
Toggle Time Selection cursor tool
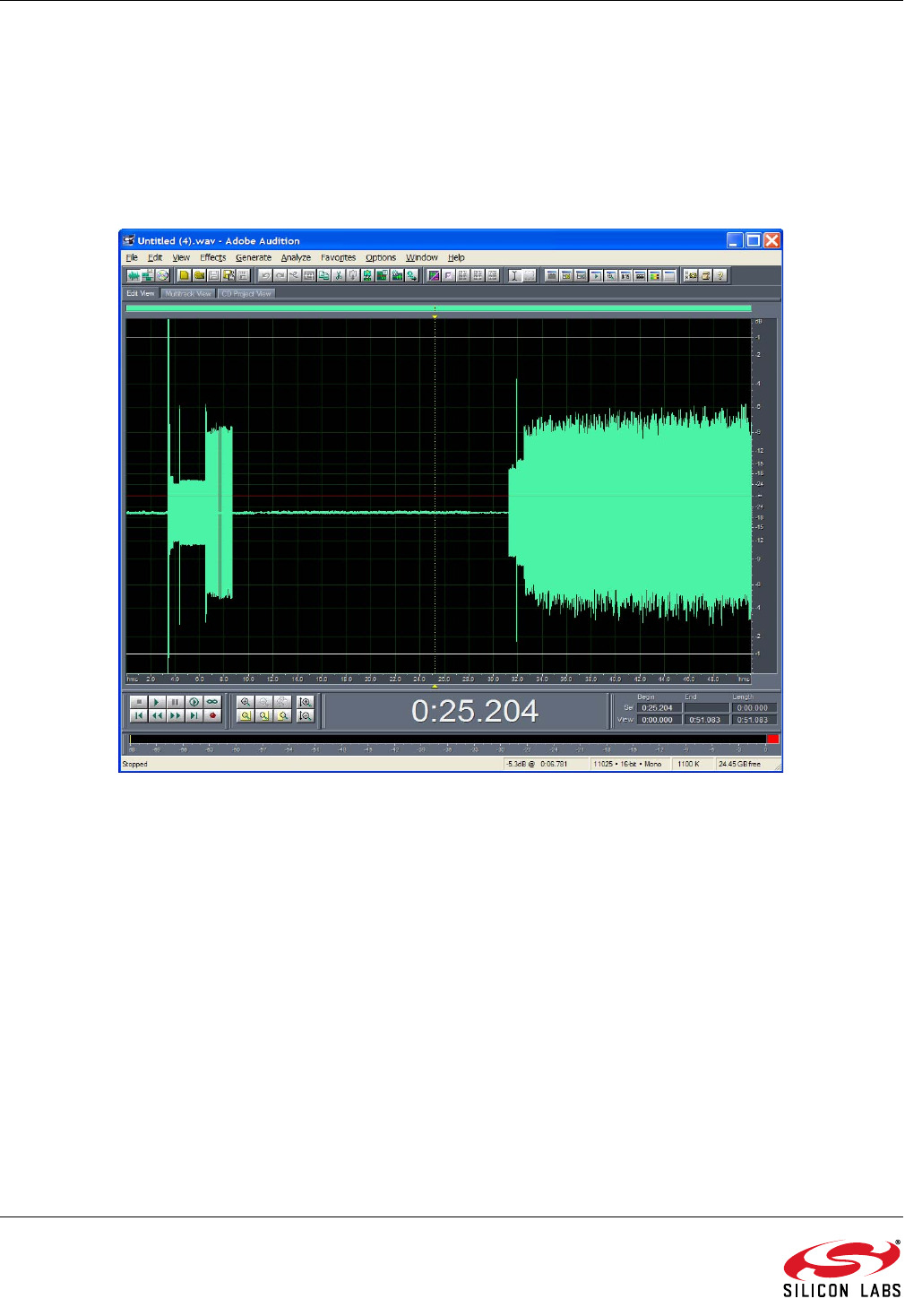pyautogui.click(x=515, y=276)
